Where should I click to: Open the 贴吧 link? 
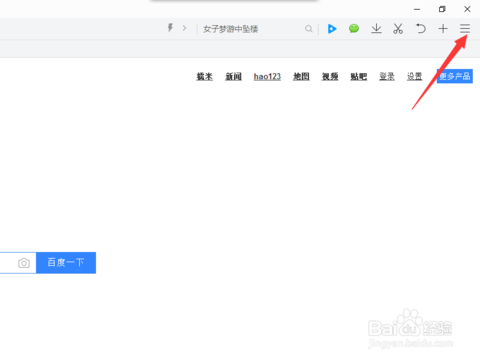(359, 77)
